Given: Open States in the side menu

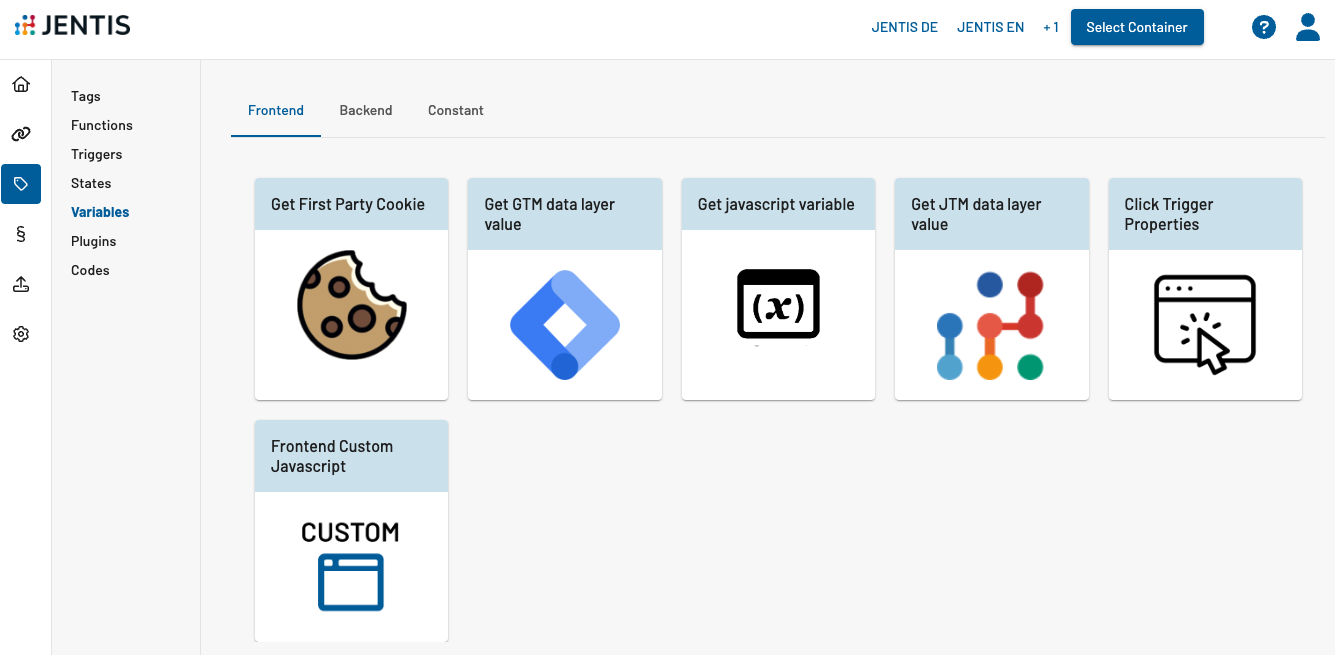Looking at the screenshot, I should (x=91, y=183).
